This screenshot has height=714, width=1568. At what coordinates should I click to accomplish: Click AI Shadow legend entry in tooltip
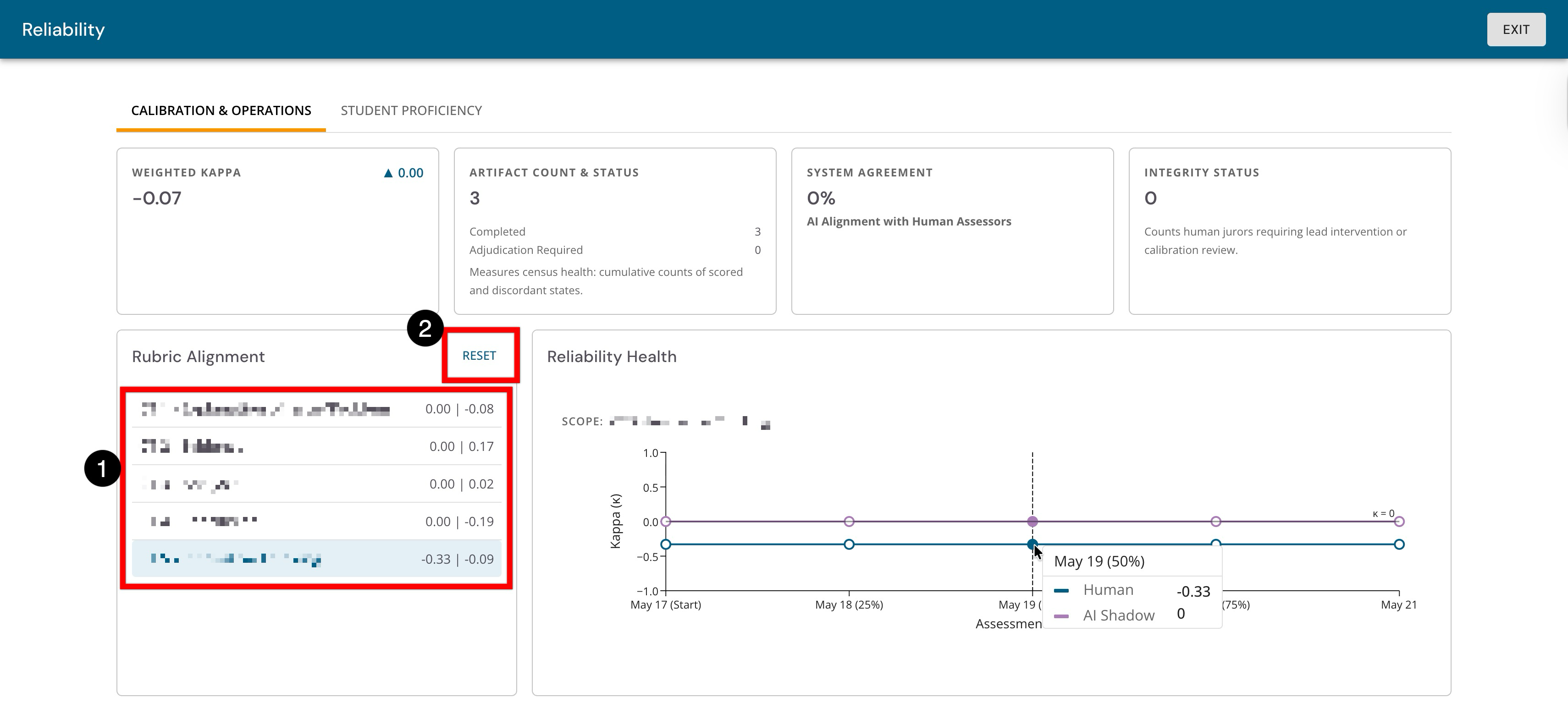1132,615
